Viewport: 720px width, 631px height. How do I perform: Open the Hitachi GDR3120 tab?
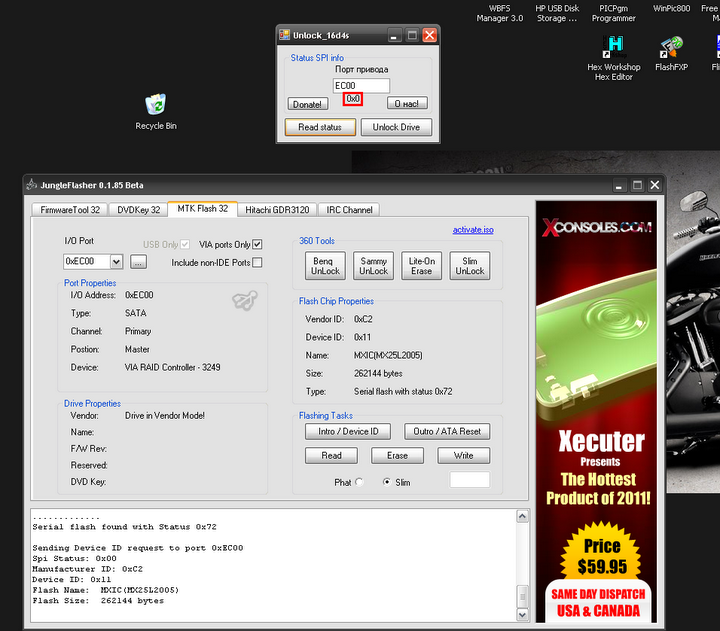(x=277, y=209)
